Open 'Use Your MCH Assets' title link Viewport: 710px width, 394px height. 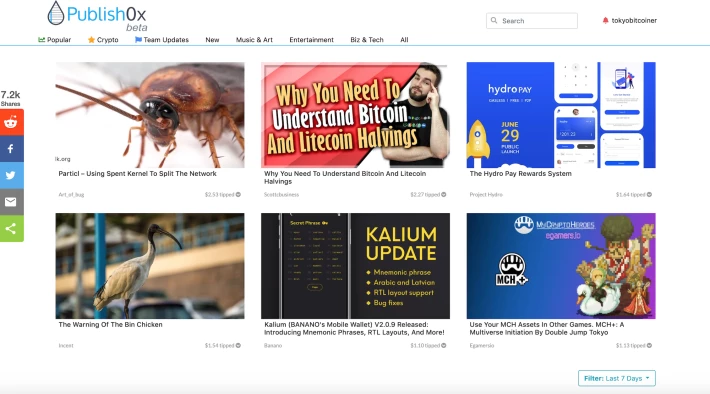[x=547, y=328]
